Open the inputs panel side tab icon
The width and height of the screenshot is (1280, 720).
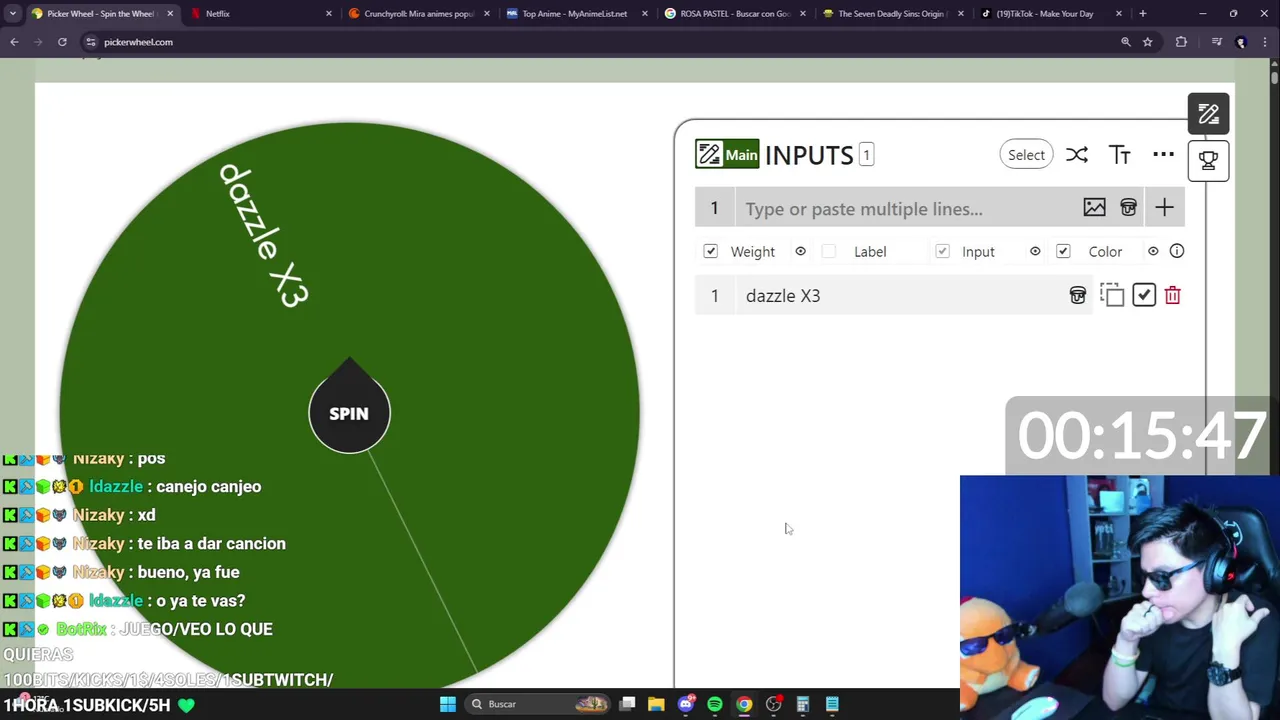(1208, 114)
